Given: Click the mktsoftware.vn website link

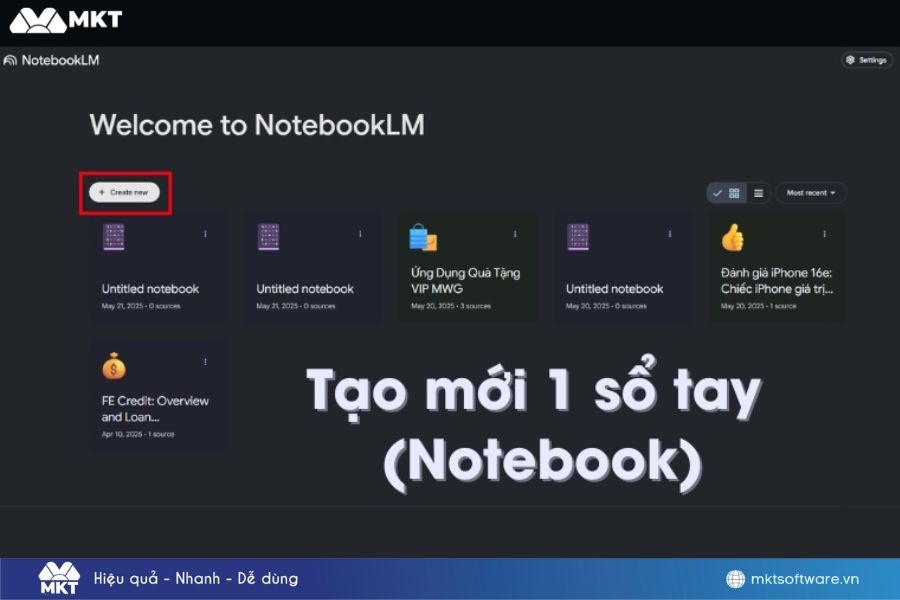Looking at the screenshot, I should tap(806, 579).
